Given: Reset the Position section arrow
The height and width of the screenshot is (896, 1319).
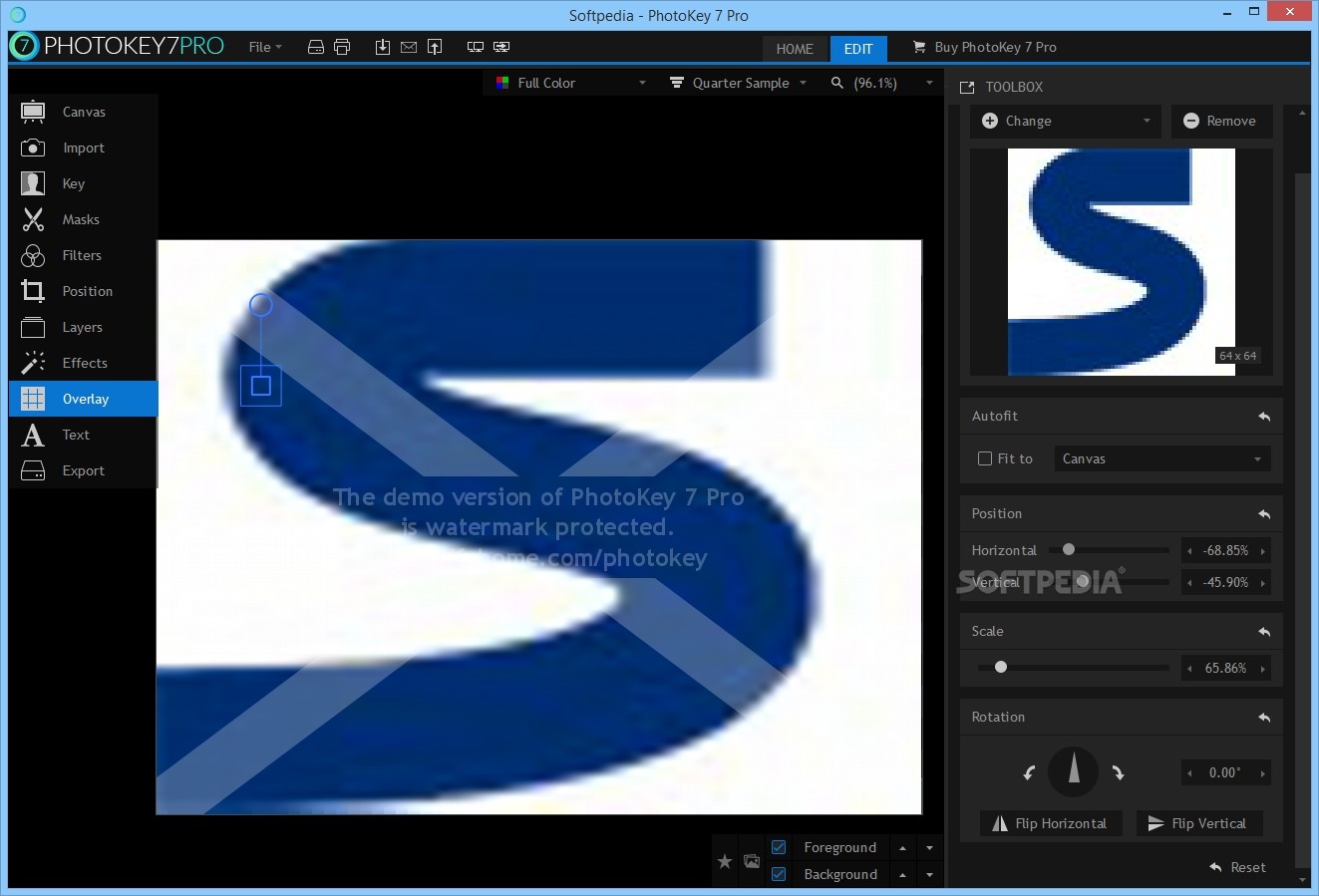Looking at the screenshot, I should coord(1264,514).
